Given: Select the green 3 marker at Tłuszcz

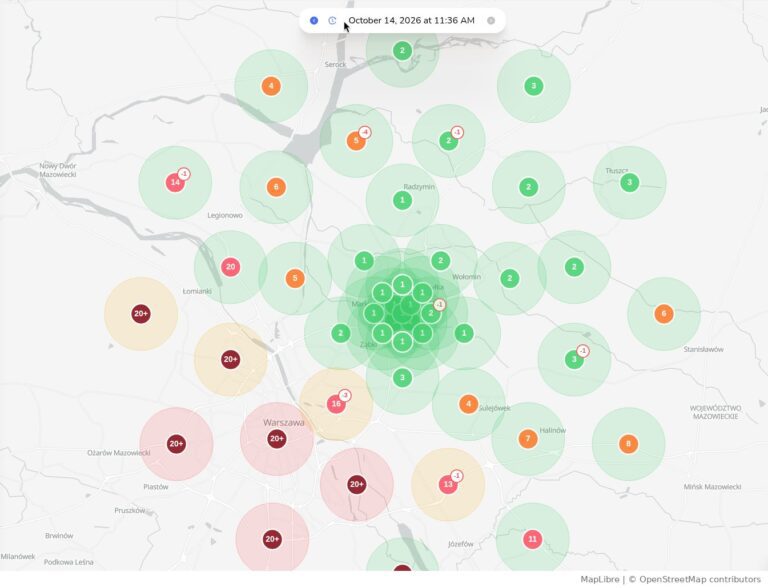Looking at the screenshot, I should [x=629, y=183].
